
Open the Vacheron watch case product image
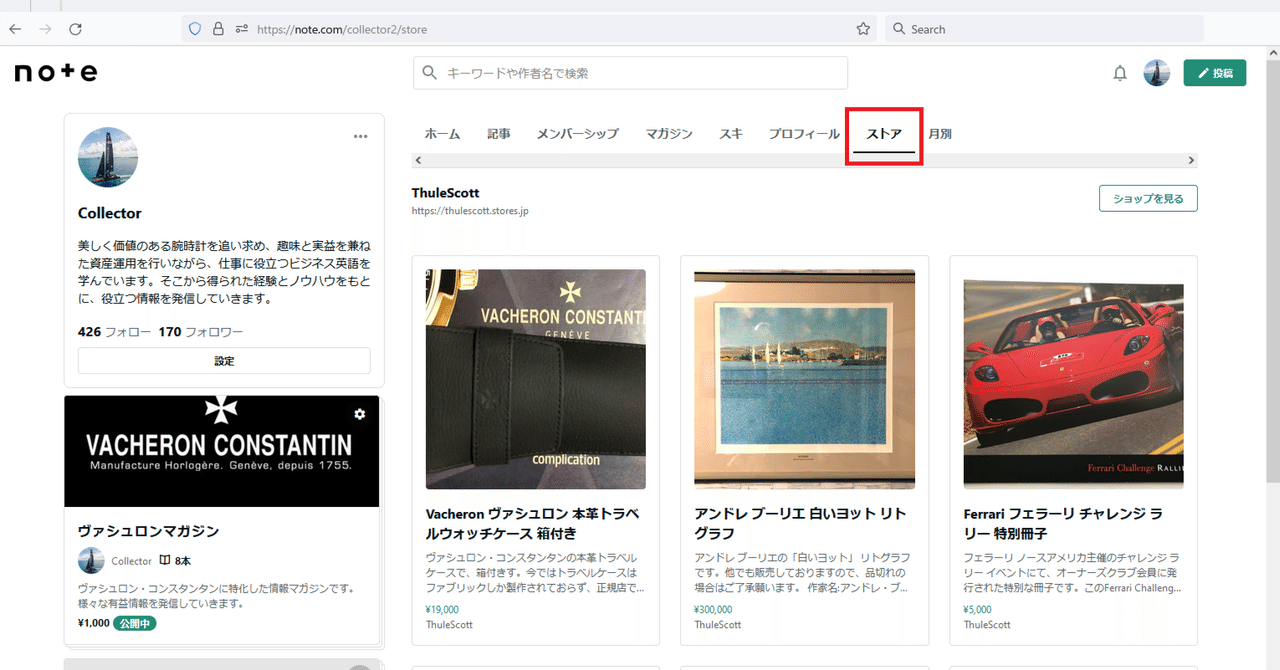(536, 379)
